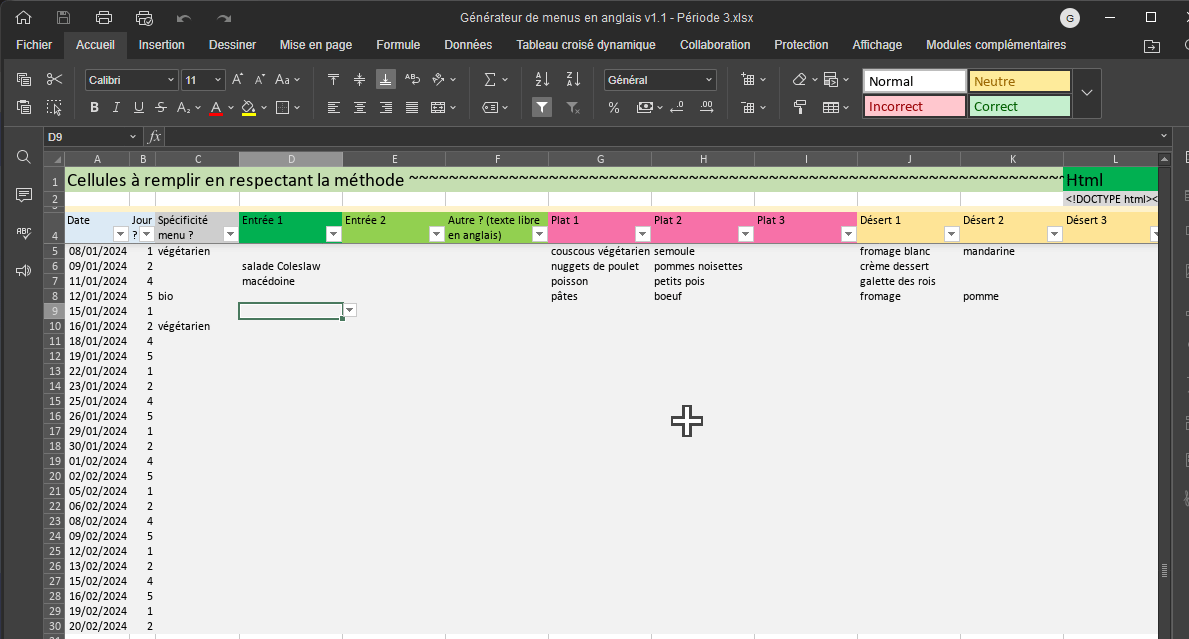Open the search panel in left sidebar
Screen dimensions: 1189x639
click(x=24, y=157)
